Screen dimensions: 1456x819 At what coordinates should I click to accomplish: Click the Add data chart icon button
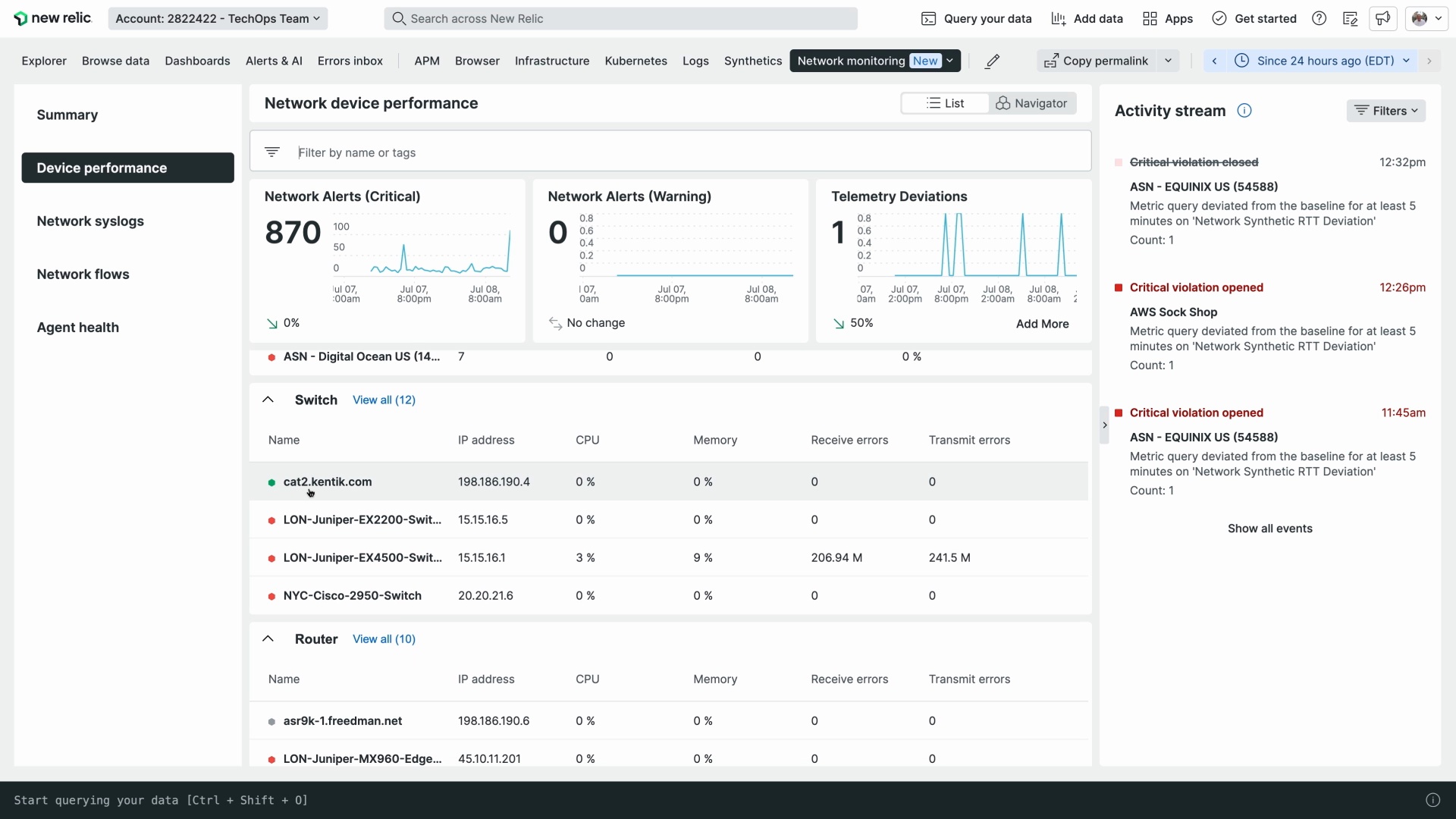pos(1087,18)
